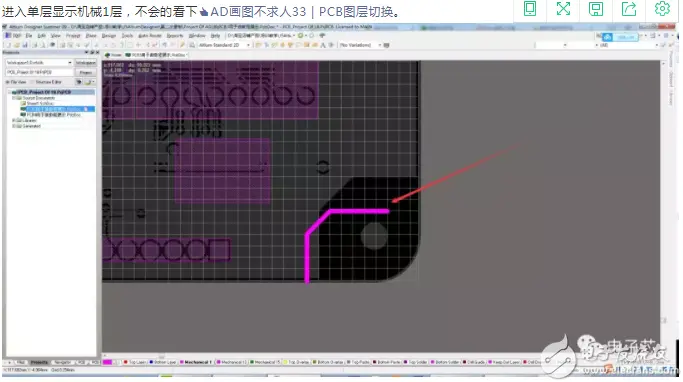
Task: Switch to the Mechanical 1 layer tab
Action: 196,362
